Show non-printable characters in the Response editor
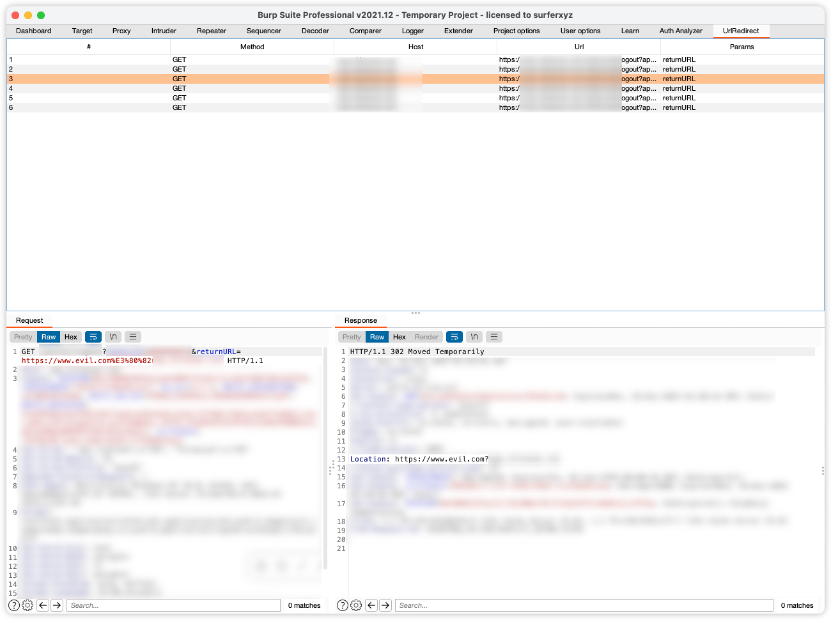 pos(474,337)
